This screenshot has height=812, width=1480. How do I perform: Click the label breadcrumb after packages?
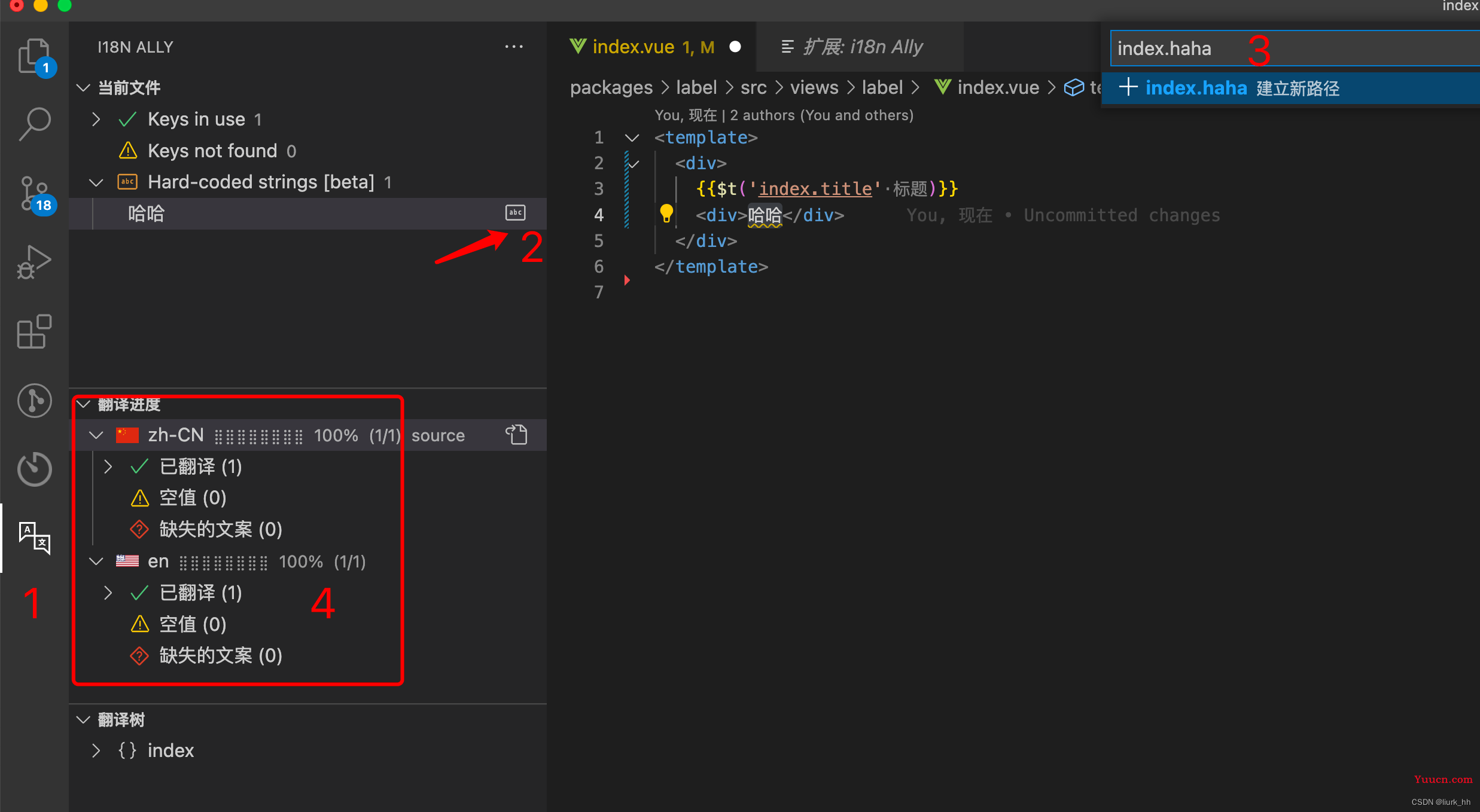click(696, 88)
